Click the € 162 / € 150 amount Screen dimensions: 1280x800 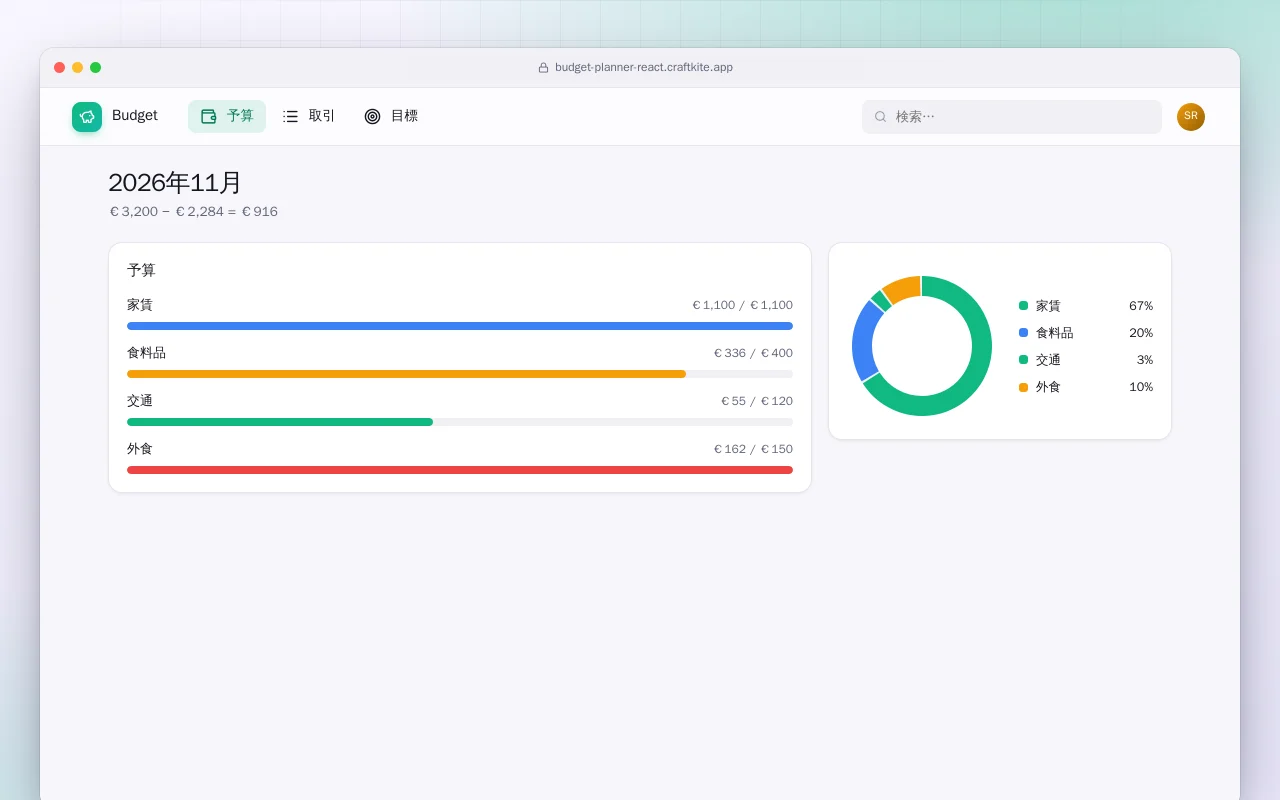(x=753, y=449)
